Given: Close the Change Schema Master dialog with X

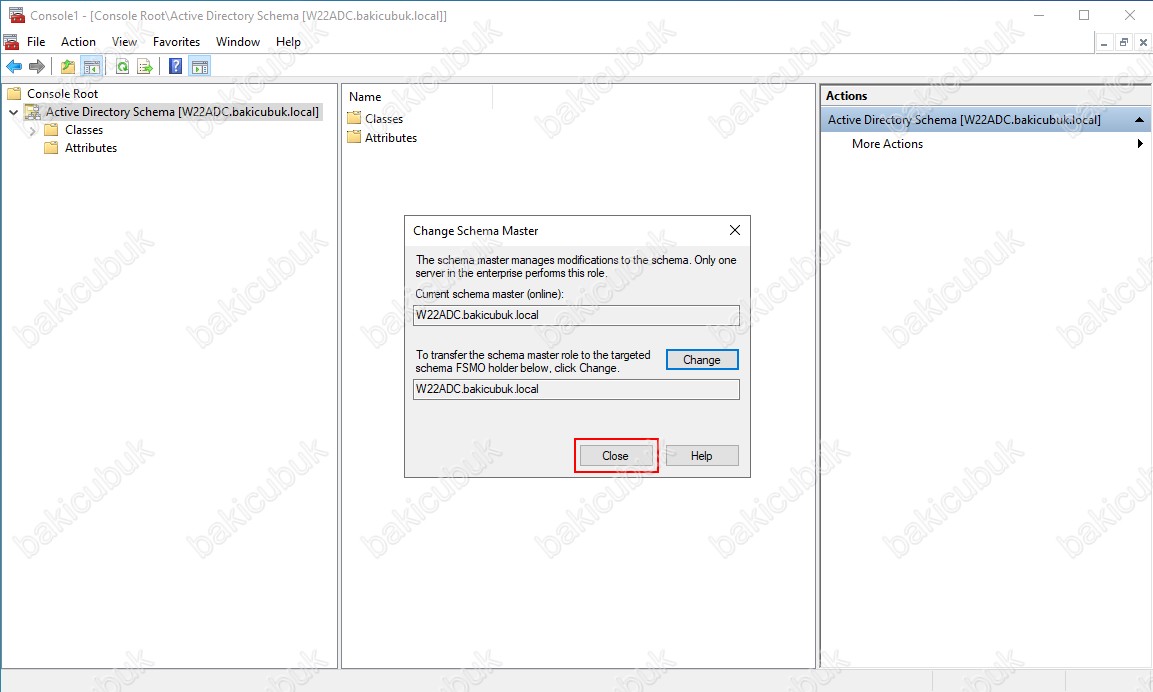Looking at the screenshot, I should click(735, 230).
